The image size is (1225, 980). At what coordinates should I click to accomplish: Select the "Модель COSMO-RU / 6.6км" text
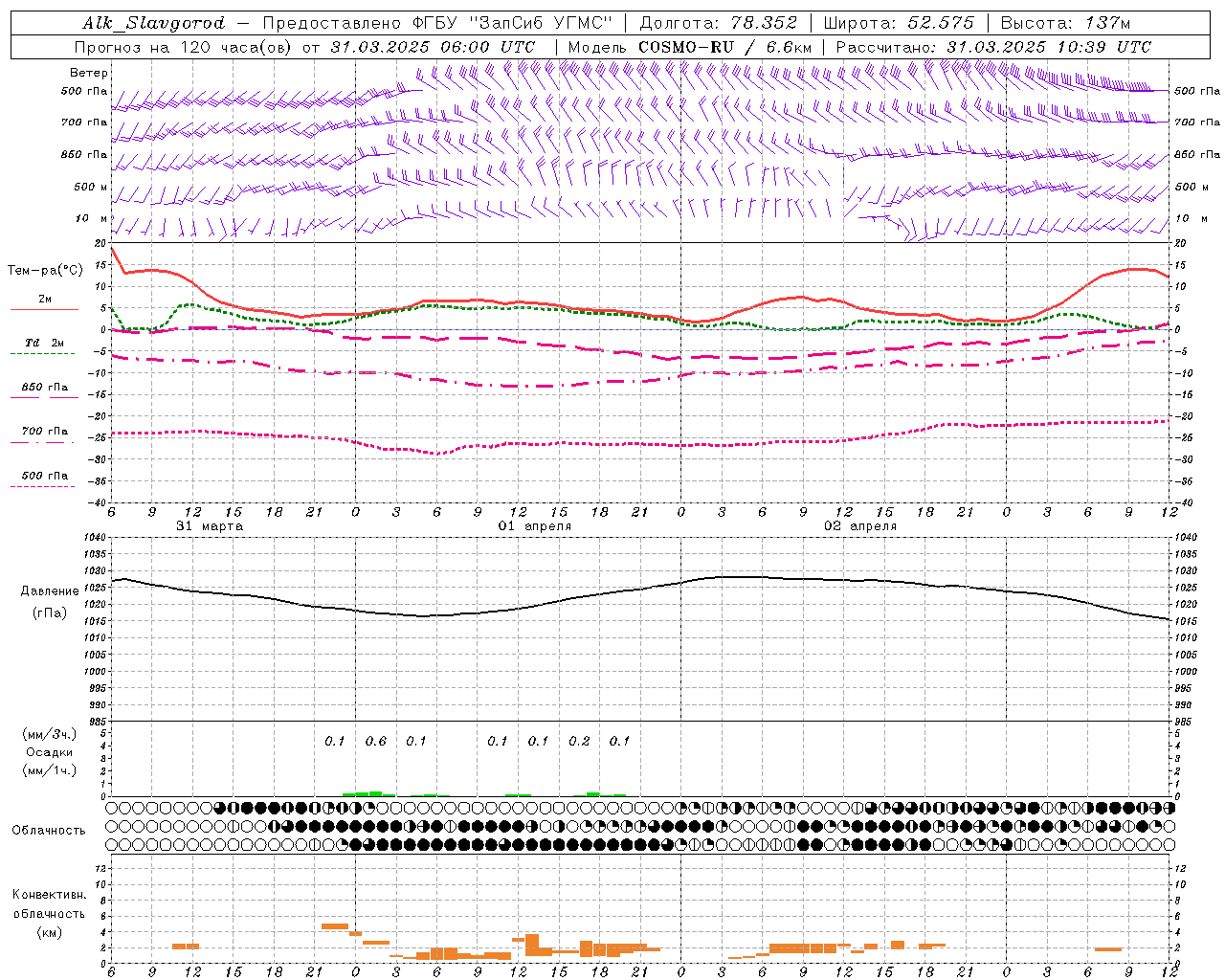(x=689, y=47)
